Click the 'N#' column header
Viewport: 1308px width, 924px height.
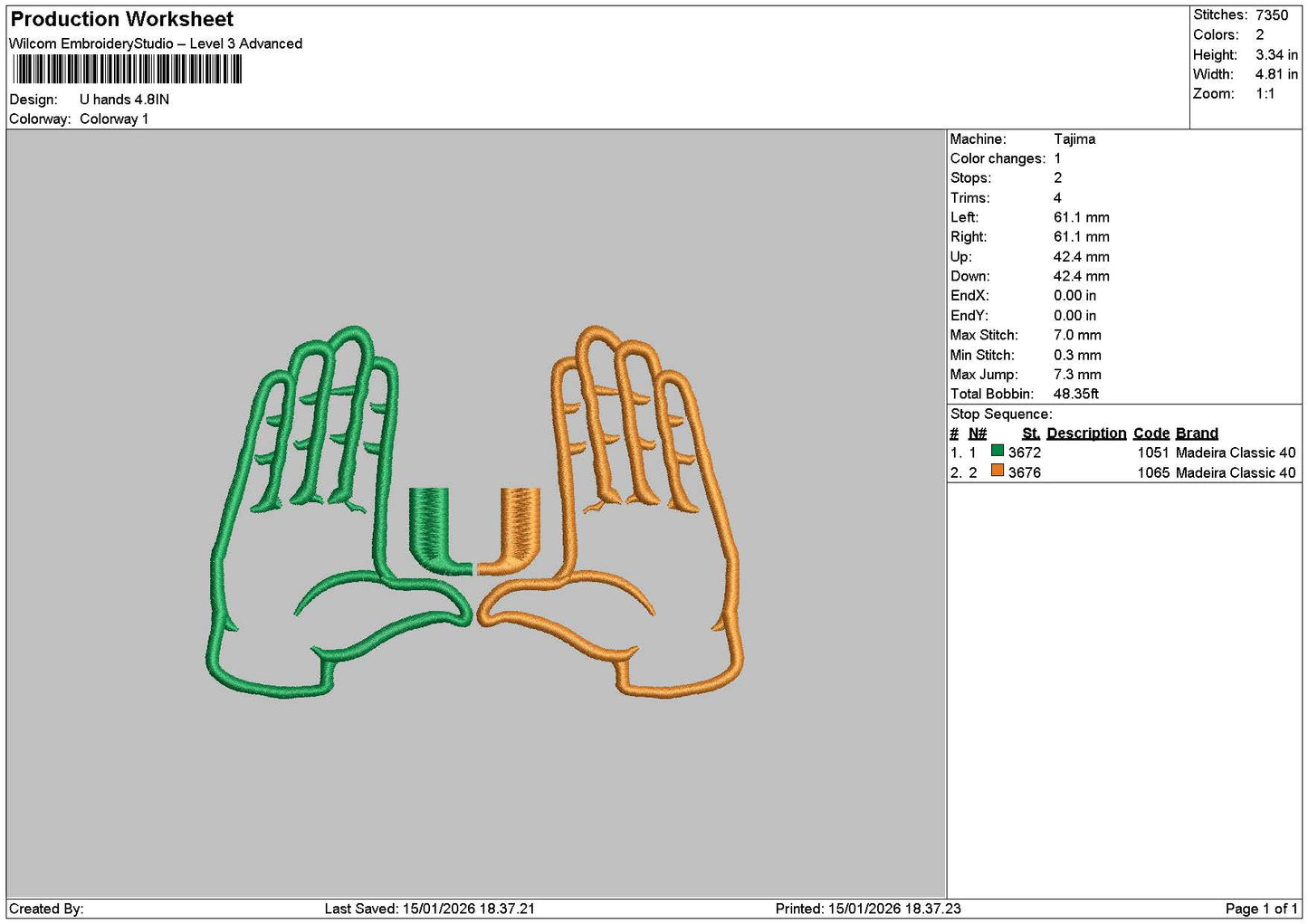[x=978, y=433]
